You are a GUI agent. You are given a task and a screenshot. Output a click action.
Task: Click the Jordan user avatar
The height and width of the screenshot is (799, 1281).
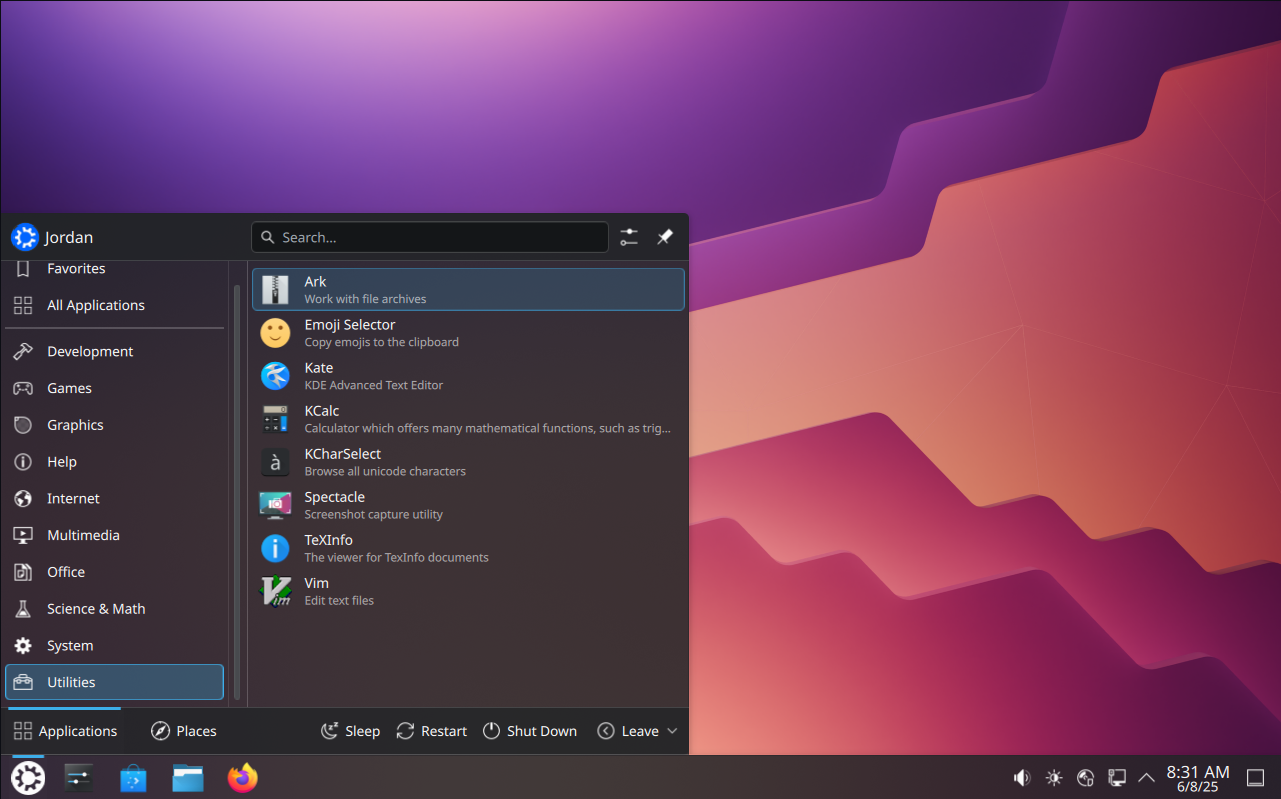(x=24, y=237)
